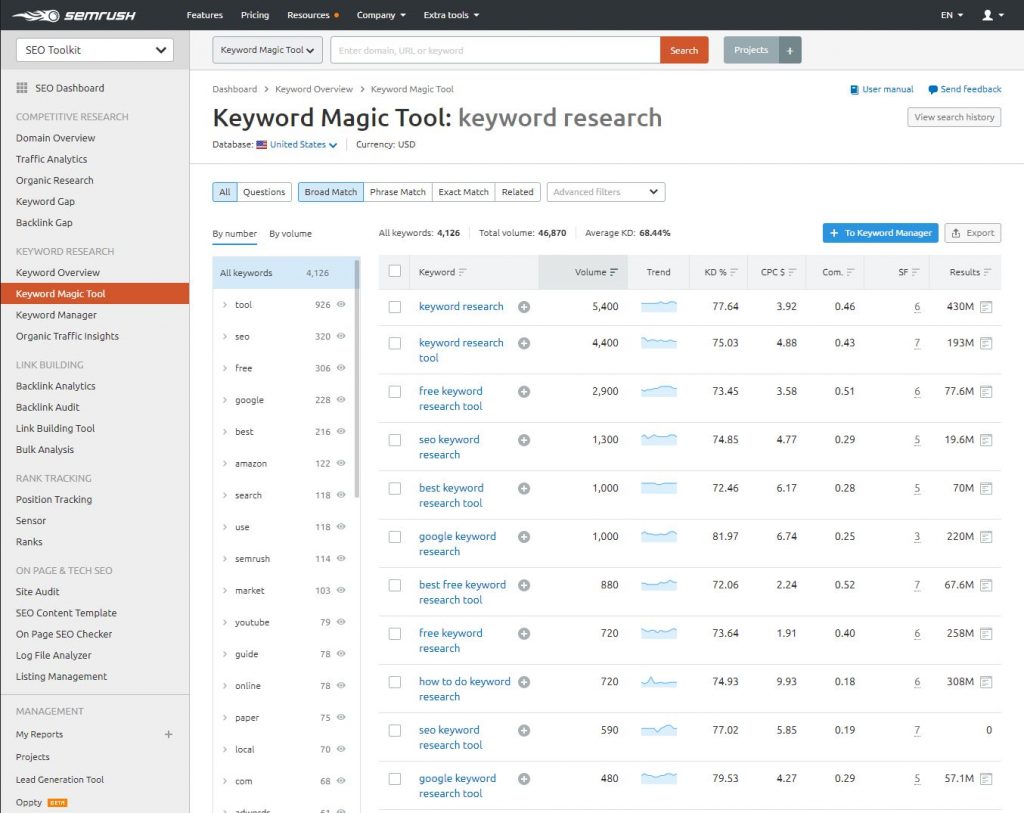1024x813 pixels.
Task: Click the KD % column sort icon
Action: pos(734,272)
